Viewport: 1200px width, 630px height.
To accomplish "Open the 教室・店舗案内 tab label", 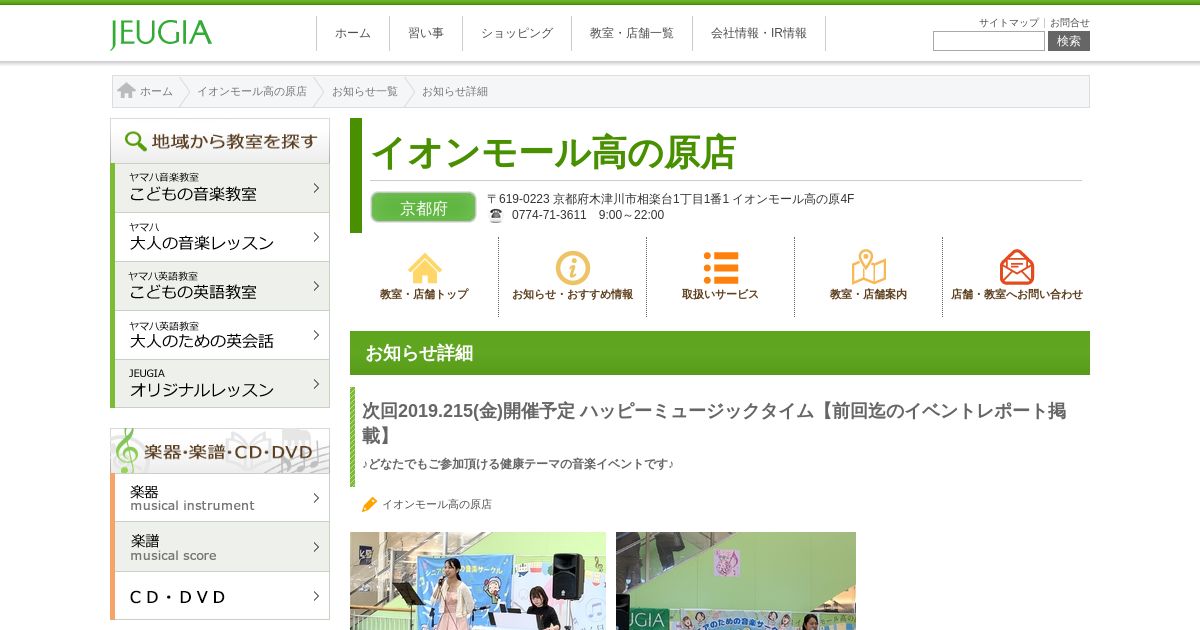I will tap(869, 294).
